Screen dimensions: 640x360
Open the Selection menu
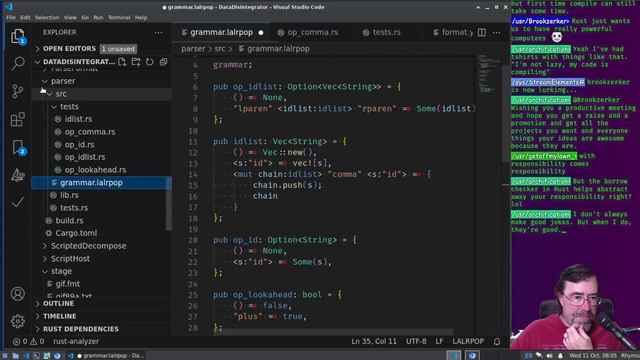pyautogui.click(x=47, y=18)
